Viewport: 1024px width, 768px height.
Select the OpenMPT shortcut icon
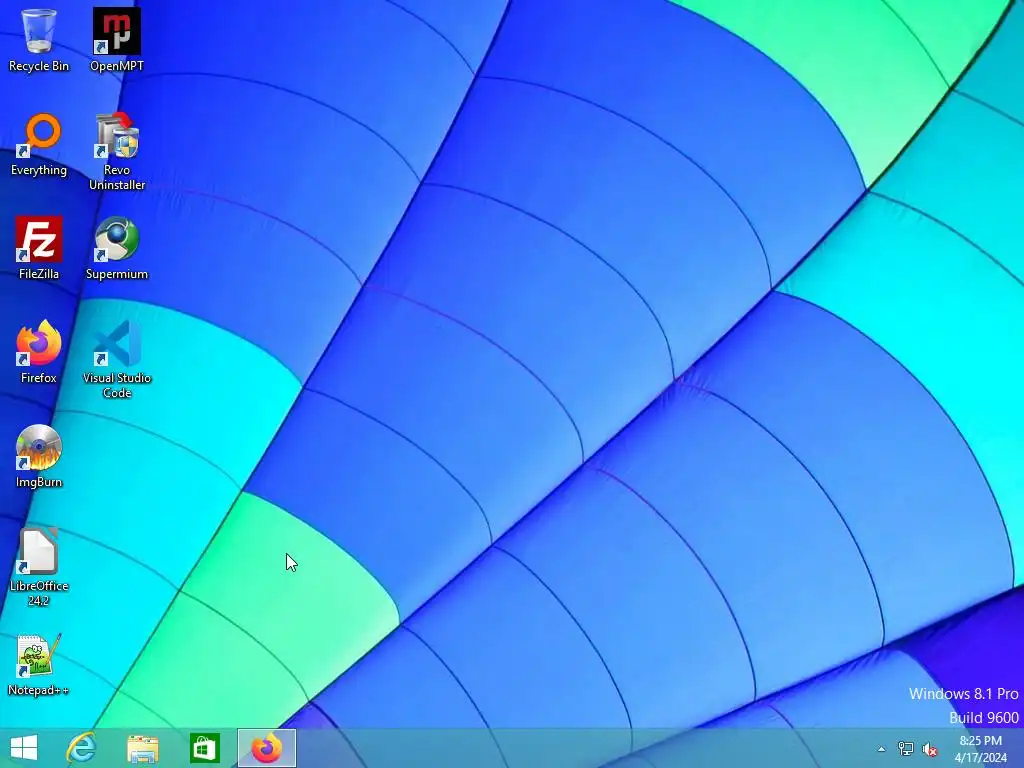point(117,40)
